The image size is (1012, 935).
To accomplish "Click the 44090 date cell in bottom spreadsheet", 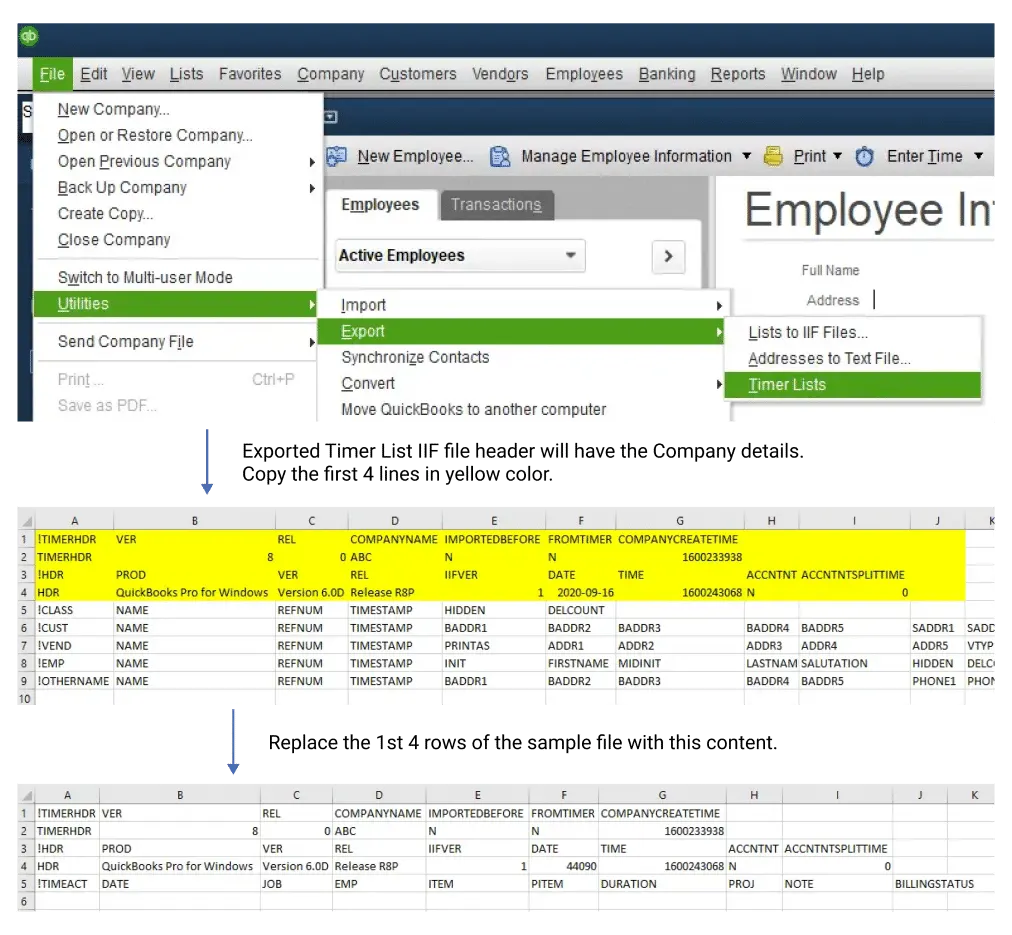I will pos(563,867).
